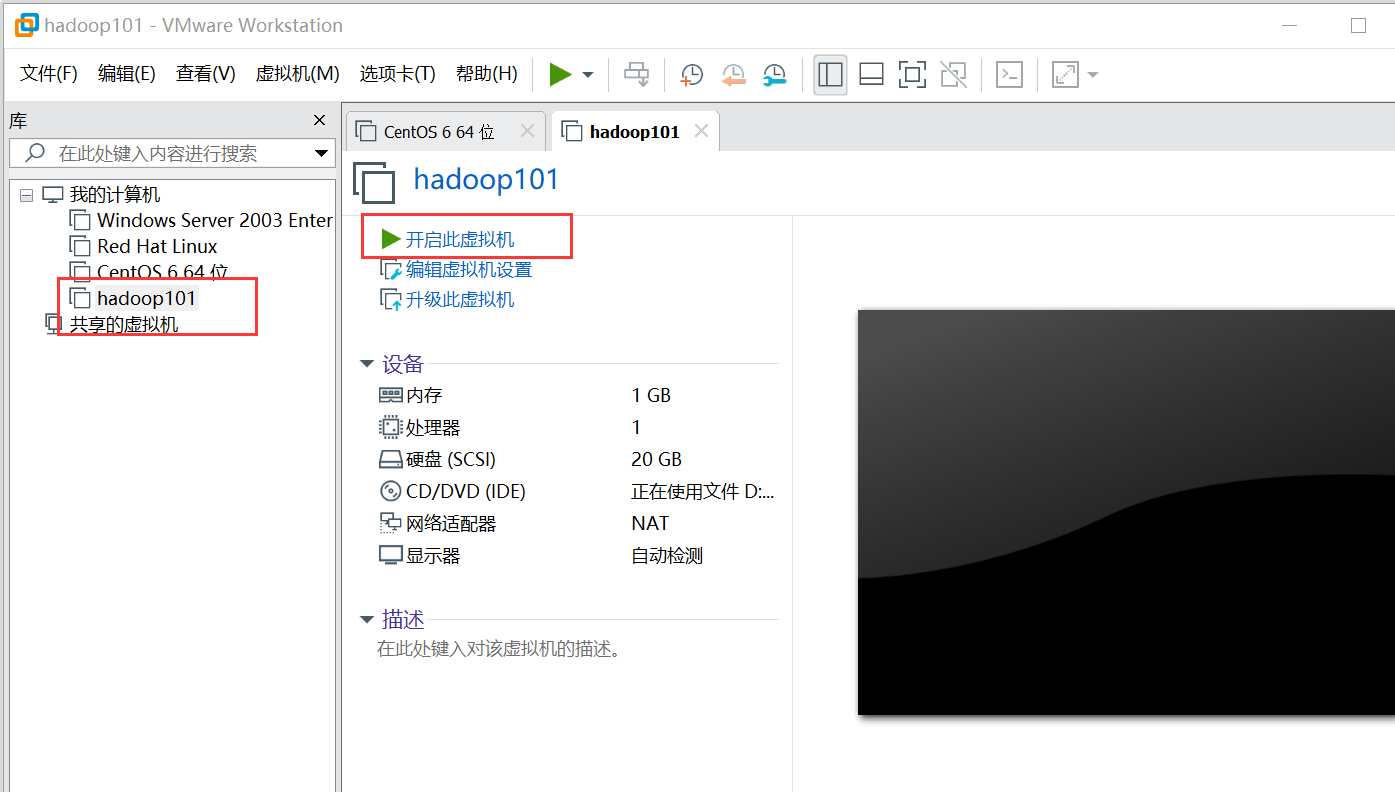Image resolution: width=1395 pixels, height=792 pixels.
Task: Click the memory icon beside 内存
Action: pyautogui.click(x=390, y=395)
